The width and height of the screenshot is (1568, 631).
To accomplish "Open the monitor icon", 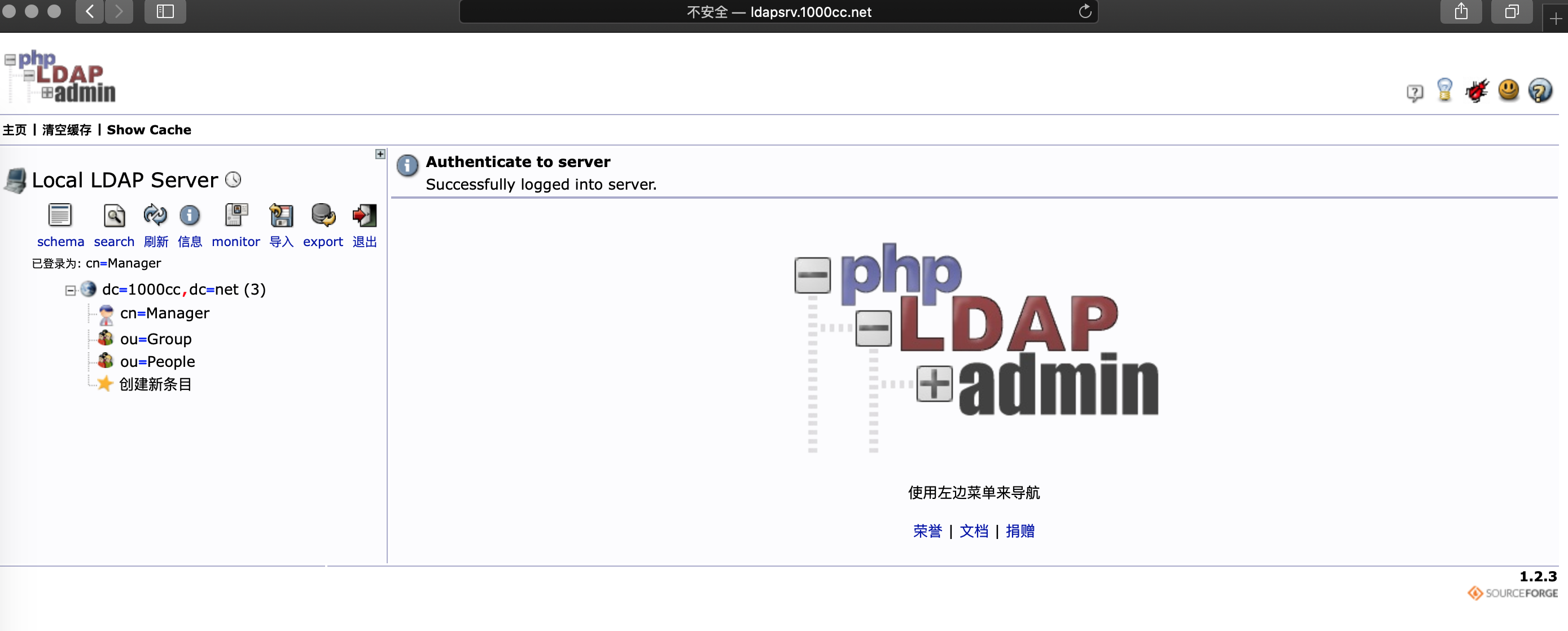I will 236,215.
